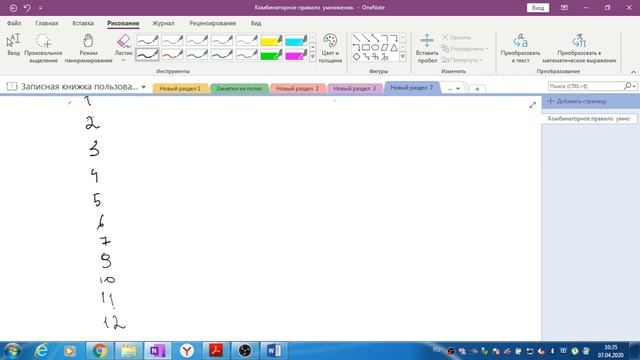The width and height of the screenshot is (640, 360).
Task: Enable Режим панорамирования hand tool
Action: pos(88,48)
